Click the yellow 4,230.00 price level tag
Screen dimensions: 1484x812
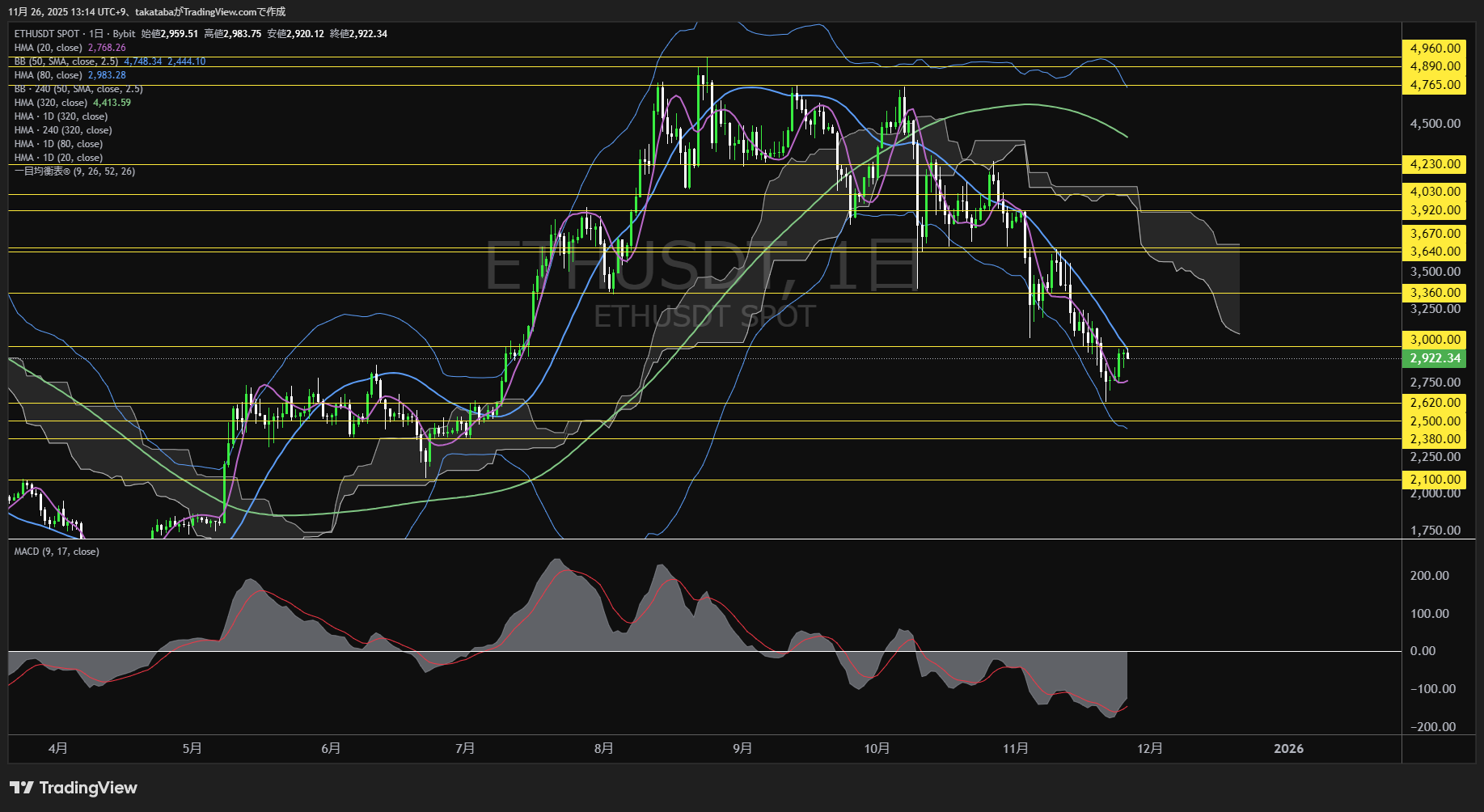tap(1435, 164)
